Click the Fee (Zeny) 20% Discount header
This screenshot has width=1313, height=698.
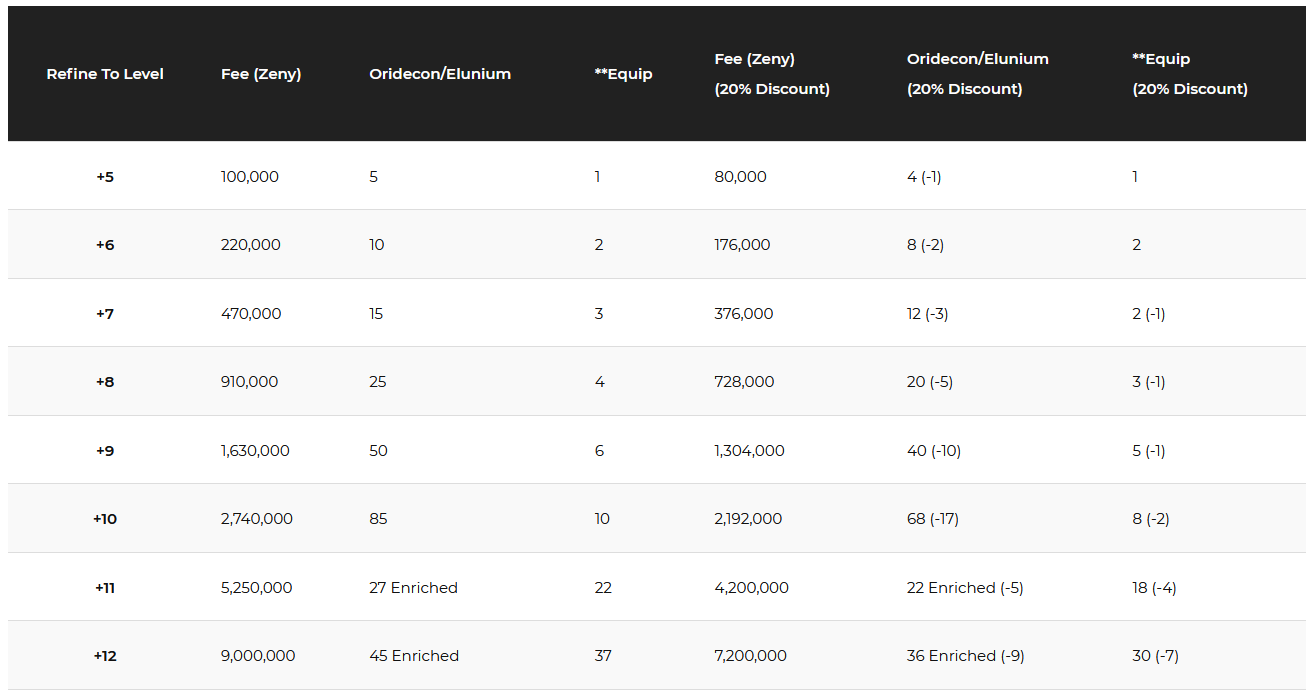[x=772, y=74]
